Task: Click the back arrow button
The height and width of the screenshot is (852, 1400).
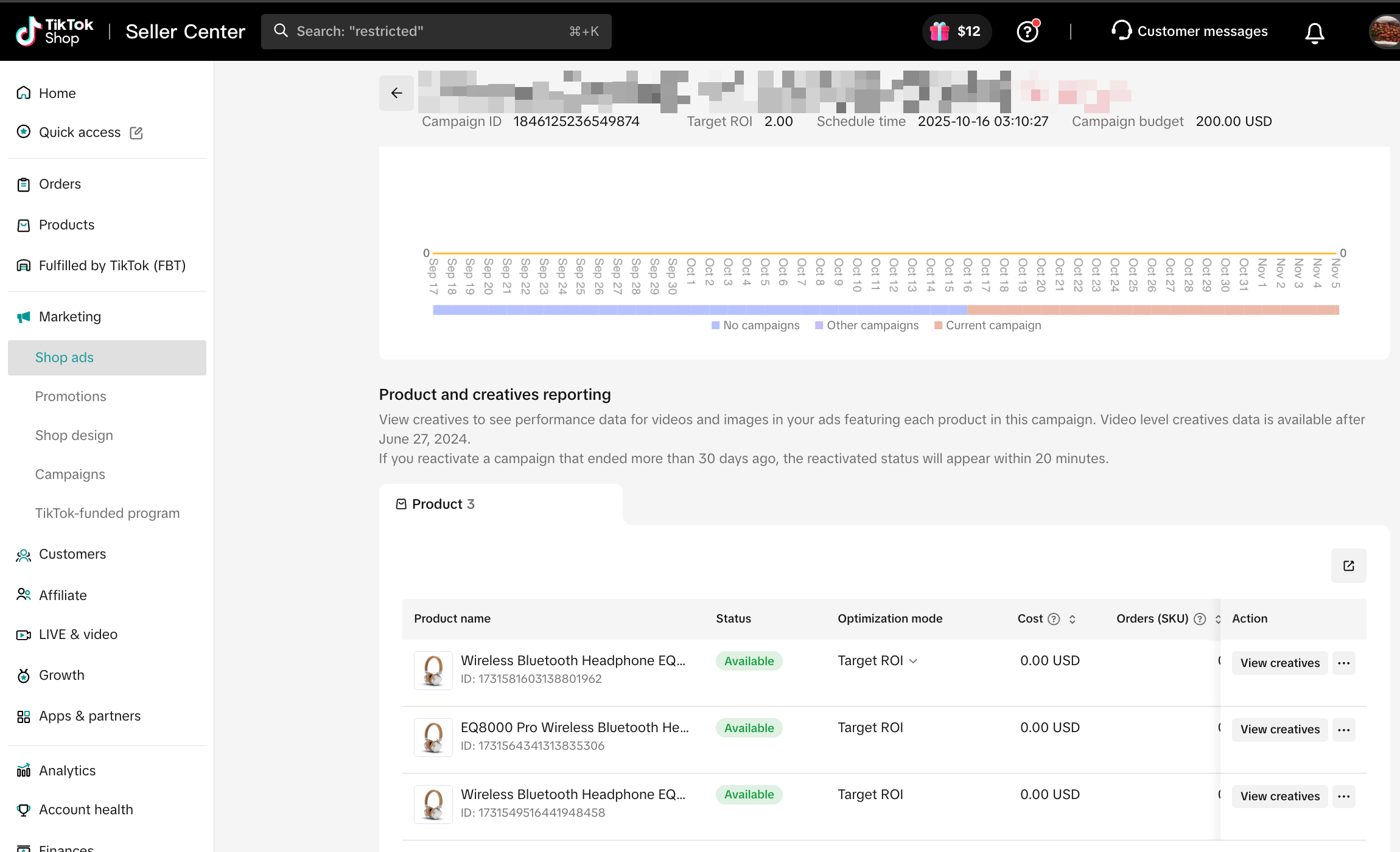Action: 396,93
